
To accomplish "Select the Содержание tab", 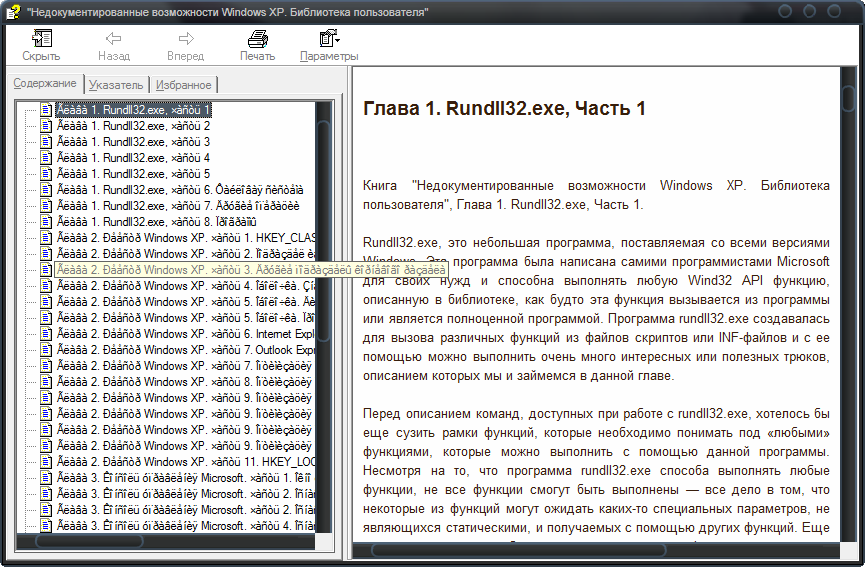I will (x=45, y=83).
